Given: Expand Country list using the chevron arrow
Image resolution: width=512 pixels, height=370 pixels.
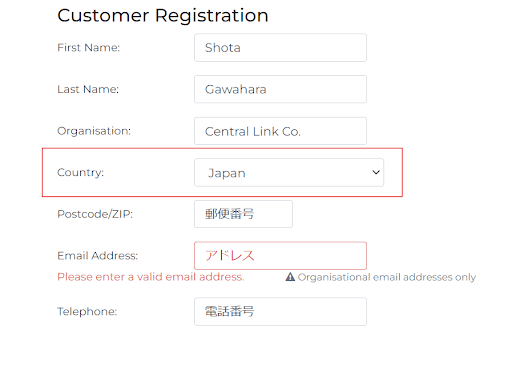Looking at the screenshot, I should 376,172.
